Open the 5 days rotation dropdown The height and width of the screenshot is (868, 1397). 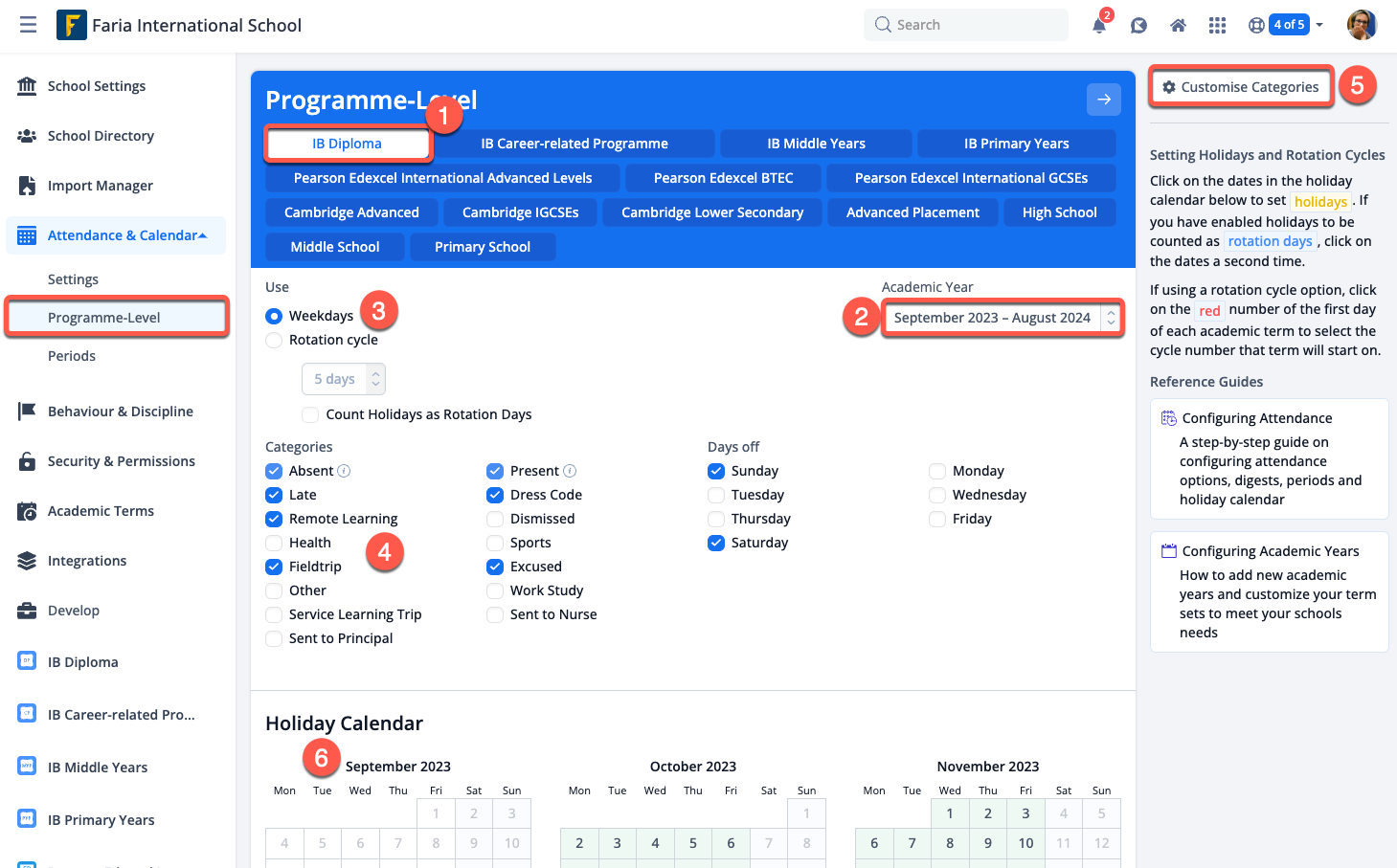(344, 379)
